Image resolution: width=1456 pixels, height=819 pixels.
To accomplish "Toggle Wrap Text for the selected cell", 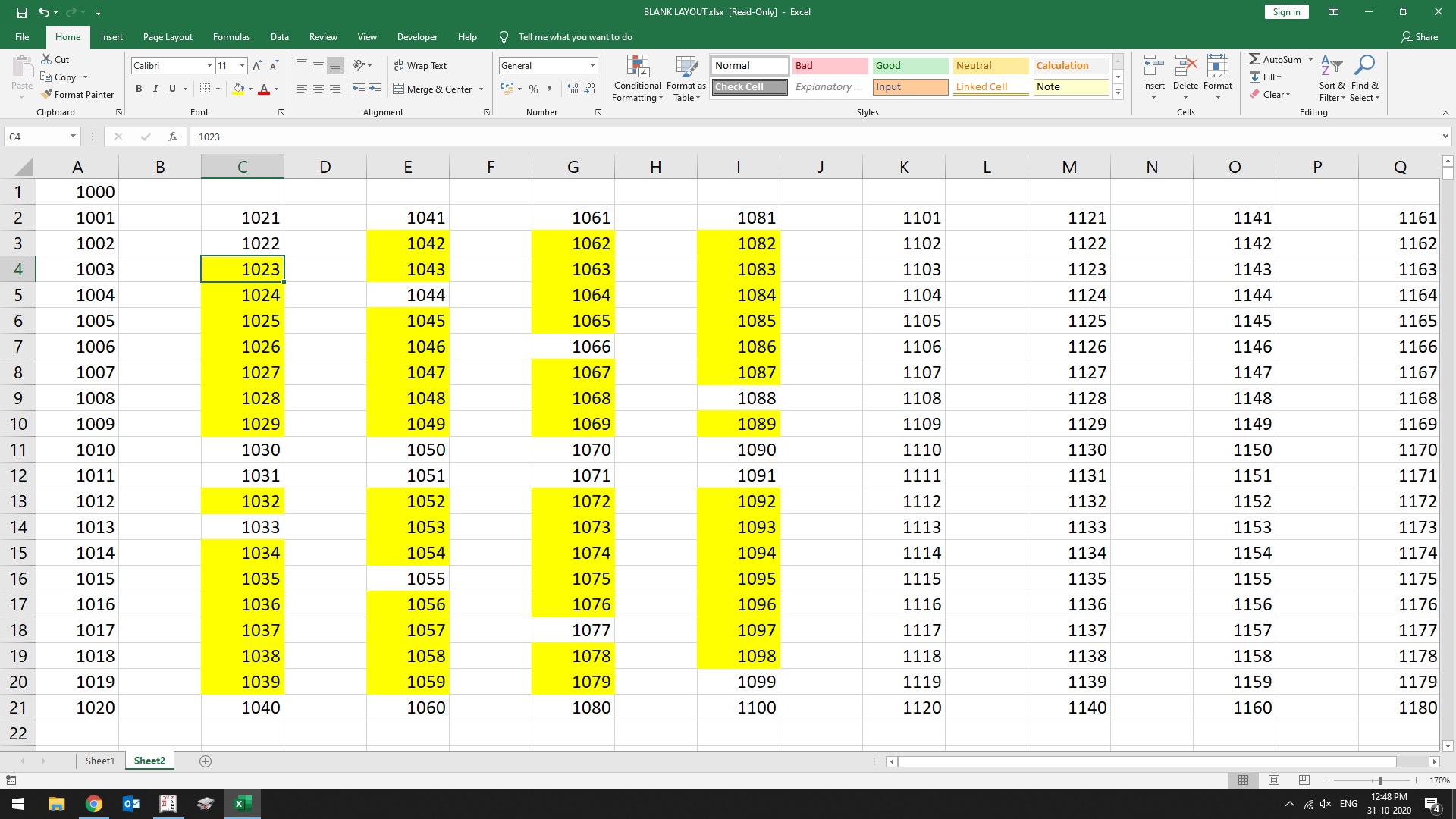I will click(420, 65).
